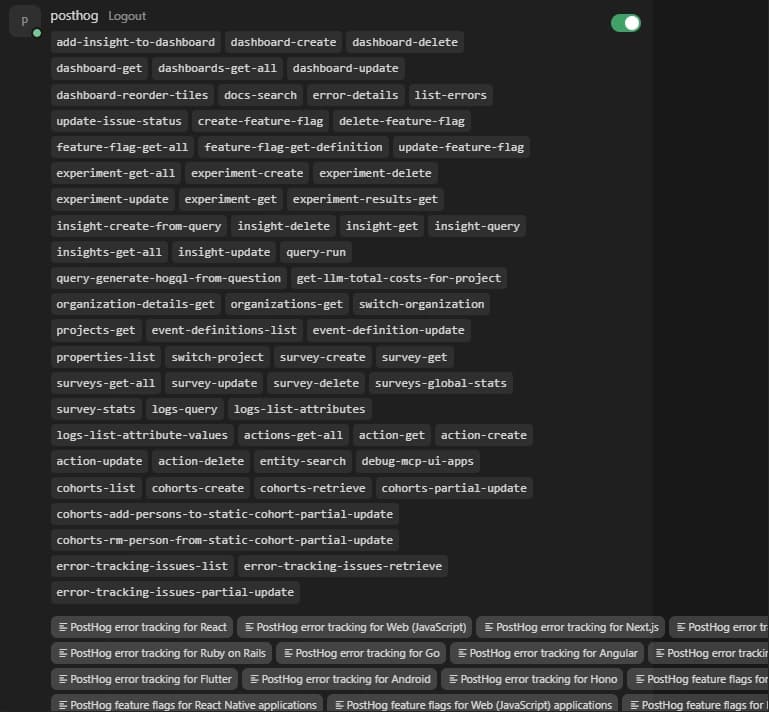Click the experiment-results-get chip
Viewport: 769px width, 712px height.
[365, 199]
